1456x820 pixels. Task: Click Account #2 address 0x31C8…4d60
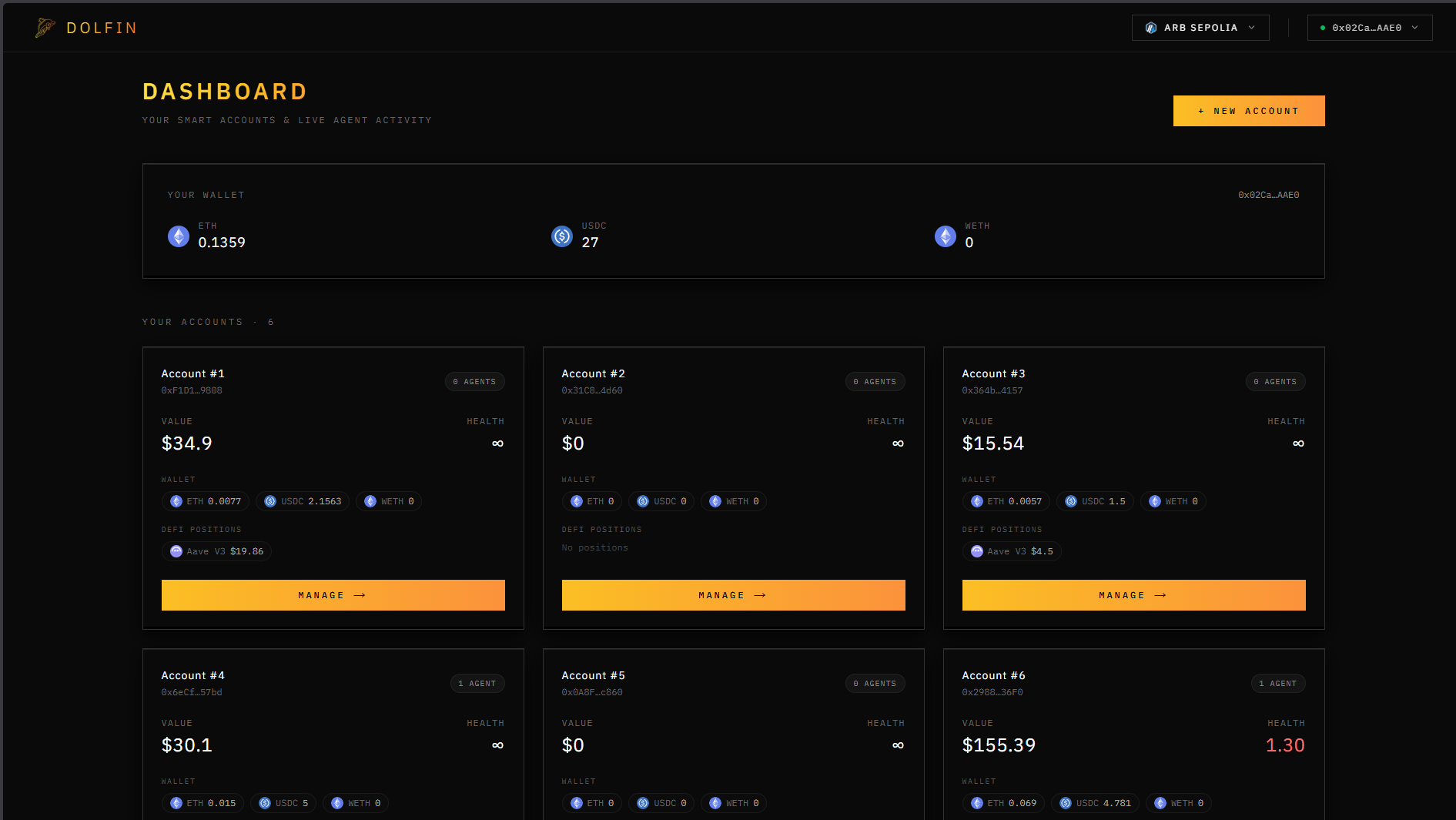pos(592,390)
